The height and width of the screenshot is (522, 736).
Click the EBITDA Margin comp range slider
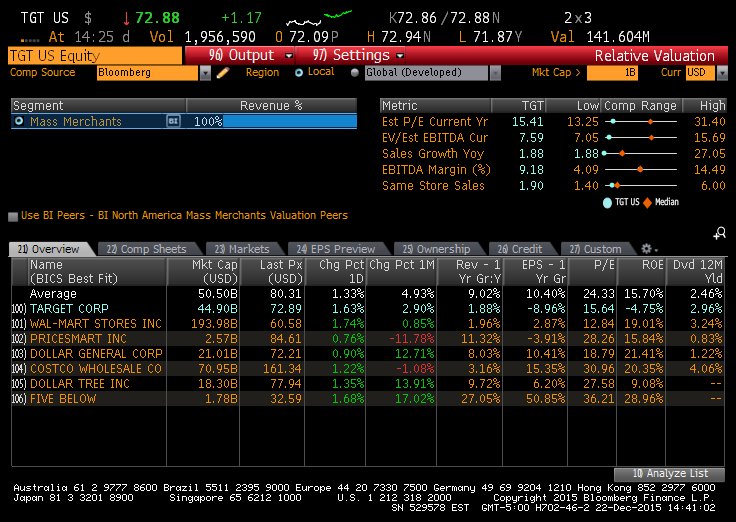[x=641, y=169]
